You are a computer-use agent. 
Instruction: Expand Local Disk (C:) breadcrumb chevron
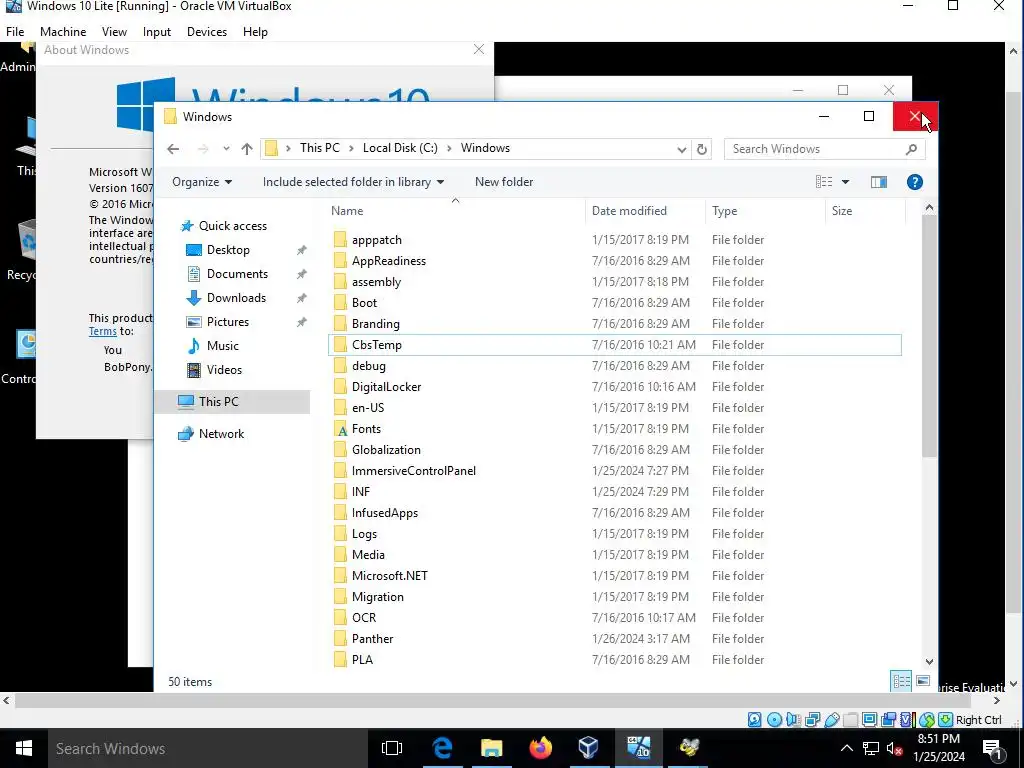(x=449, y=149)
